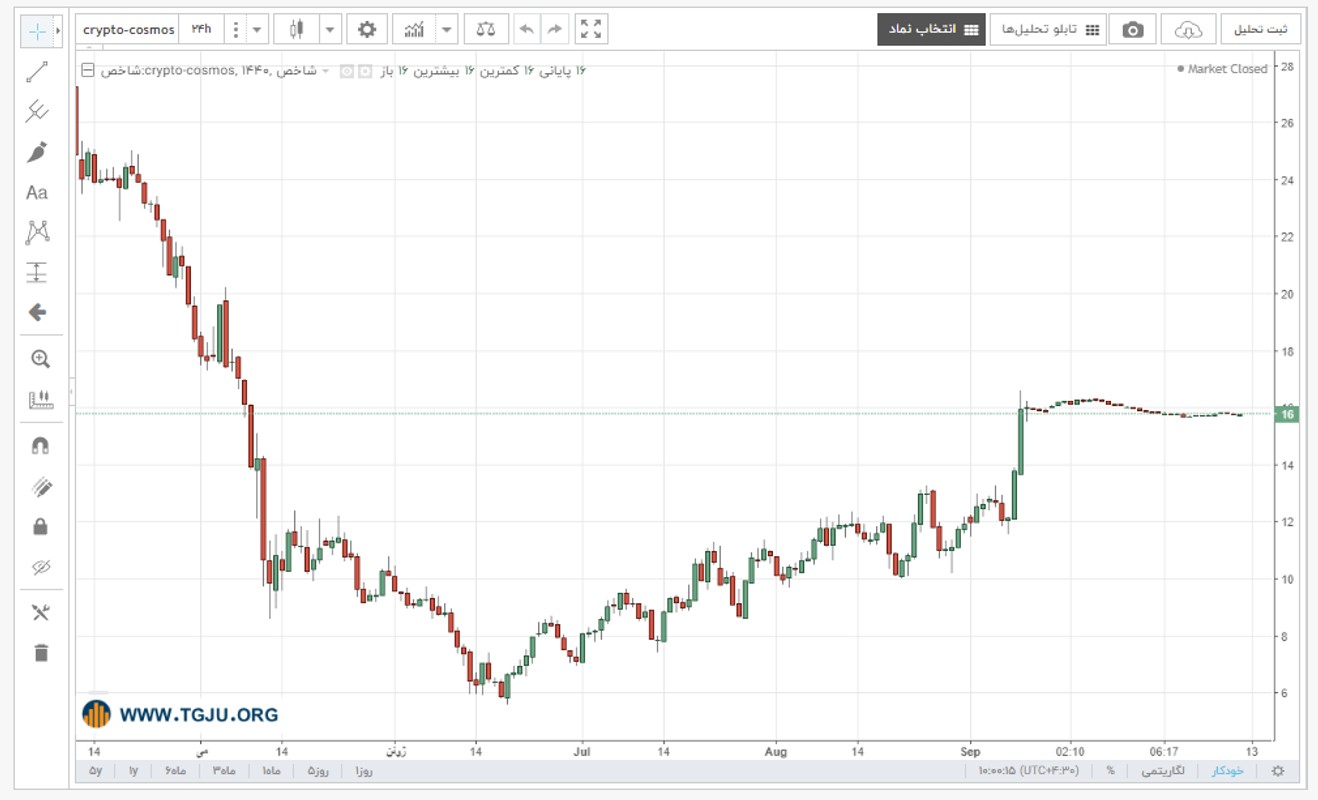Select the measure ruler tool

pos(40,400)
